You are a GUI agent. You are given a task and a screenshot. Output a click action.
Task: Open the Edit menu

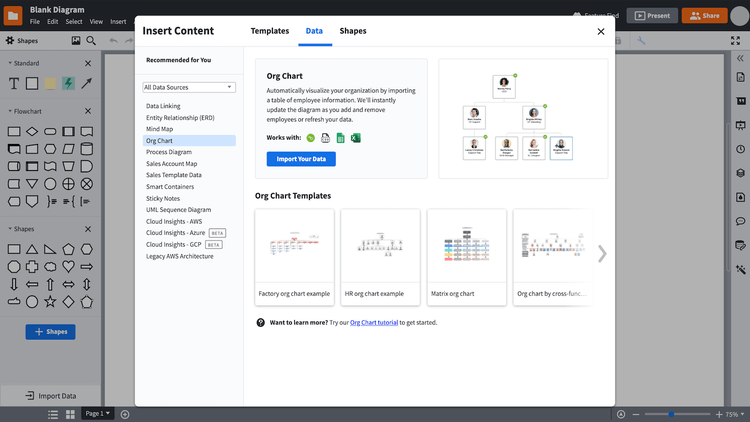tap(53, 22)
